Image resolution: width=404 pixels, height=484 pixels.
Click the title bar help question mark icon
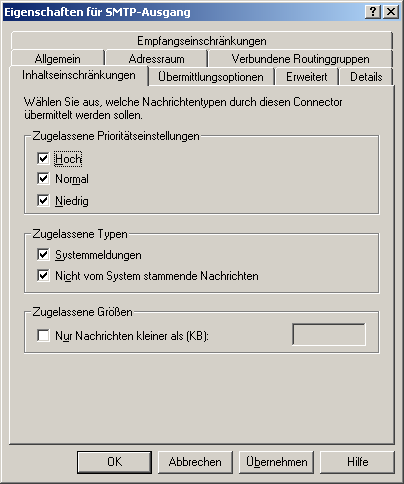point(373,12)
